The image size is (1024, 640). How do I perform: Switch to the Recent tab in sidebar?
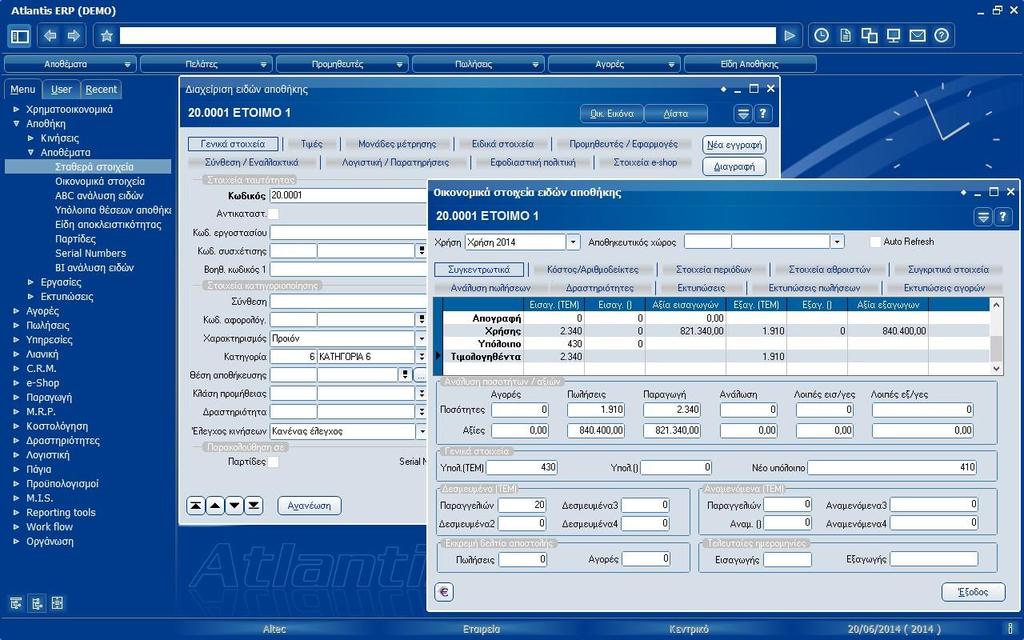pos(101,89)
